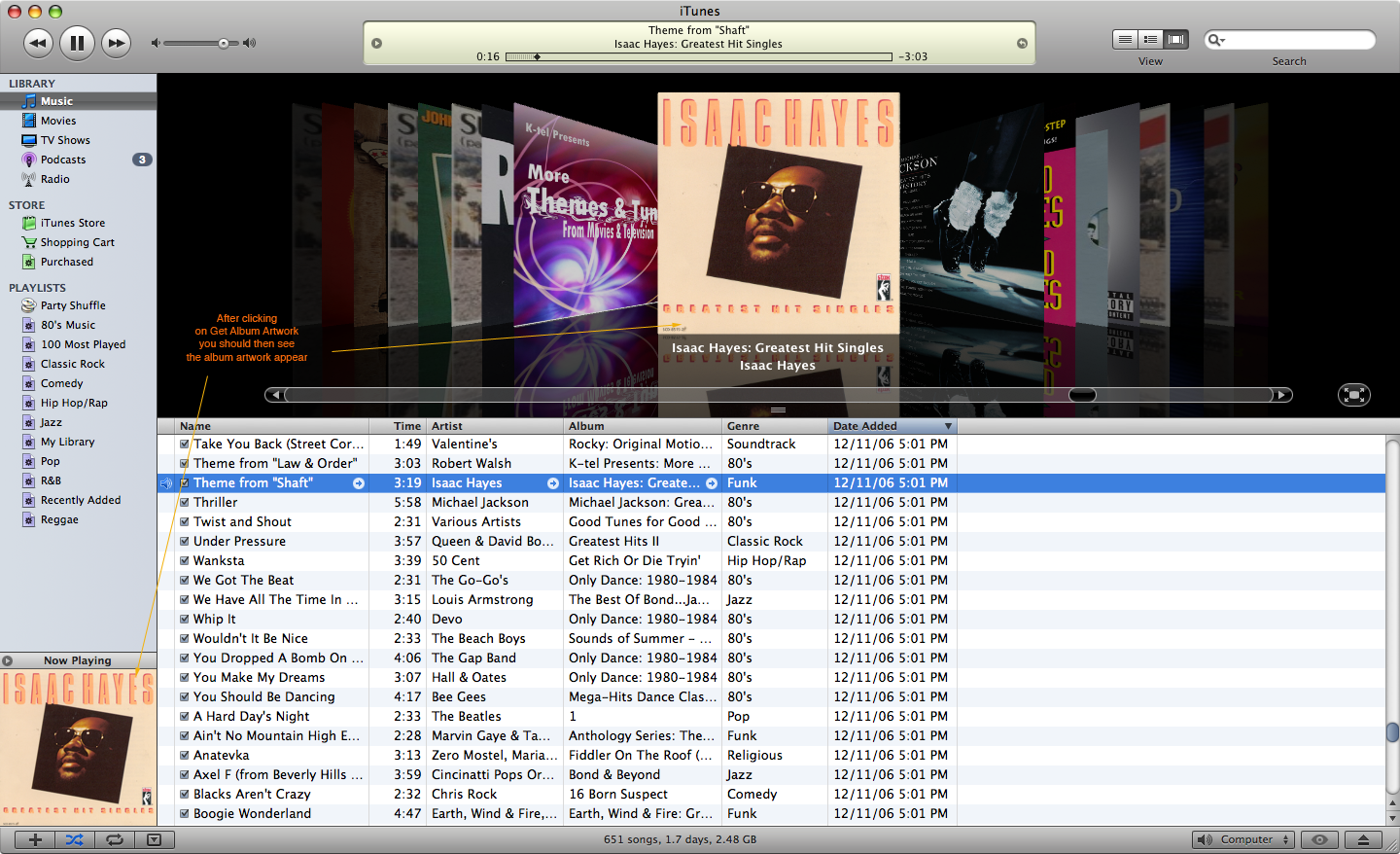This screenshot has width=1400, height=854.
Task: Skip back to previous track
Action: 38,42
